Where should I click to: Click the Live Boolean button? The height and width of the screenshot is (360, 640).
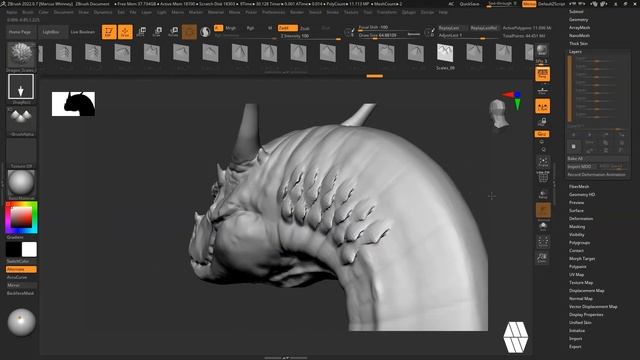[x=83, y=32]
